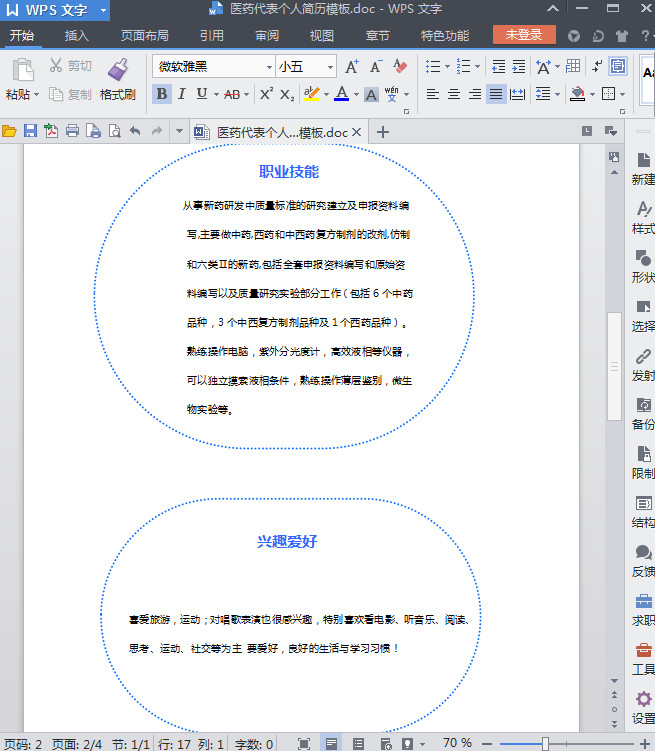The image size is (655, 751).
Task: Switch to the 视图 tab
Action: (322, 35)
